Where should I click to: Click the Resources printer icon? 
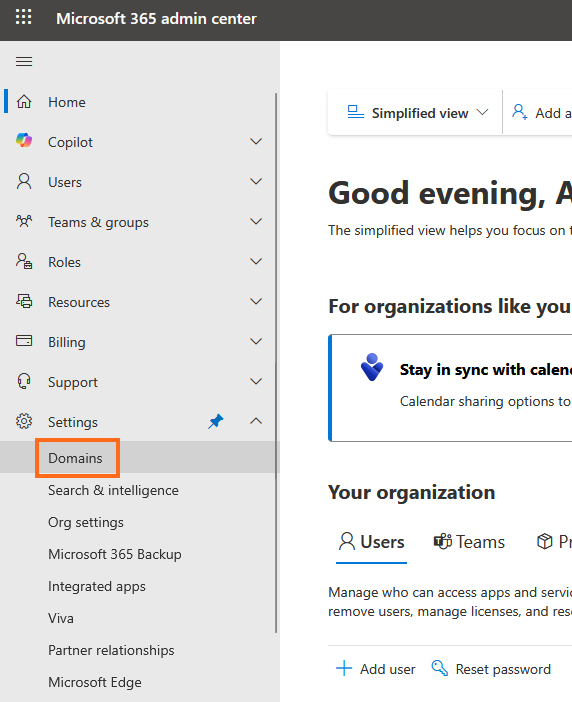click(24, 301)
